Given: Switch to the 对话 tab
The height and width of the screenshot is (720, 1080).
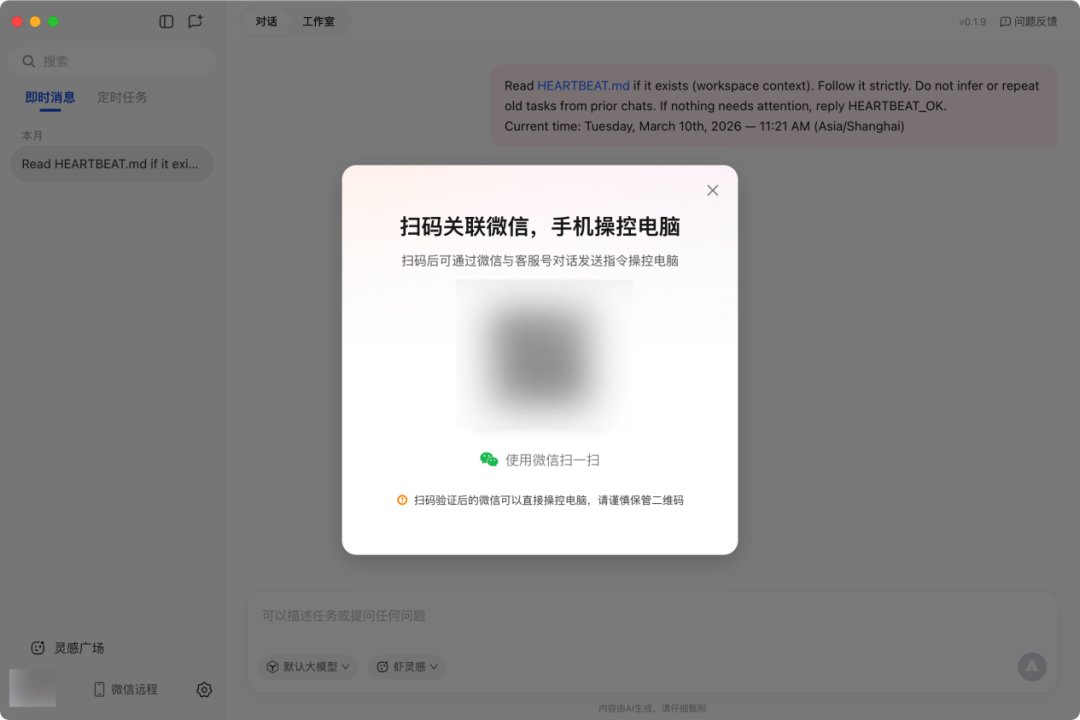Looking at the screenshot, I should pyautogui.click(x=266, y=21).
